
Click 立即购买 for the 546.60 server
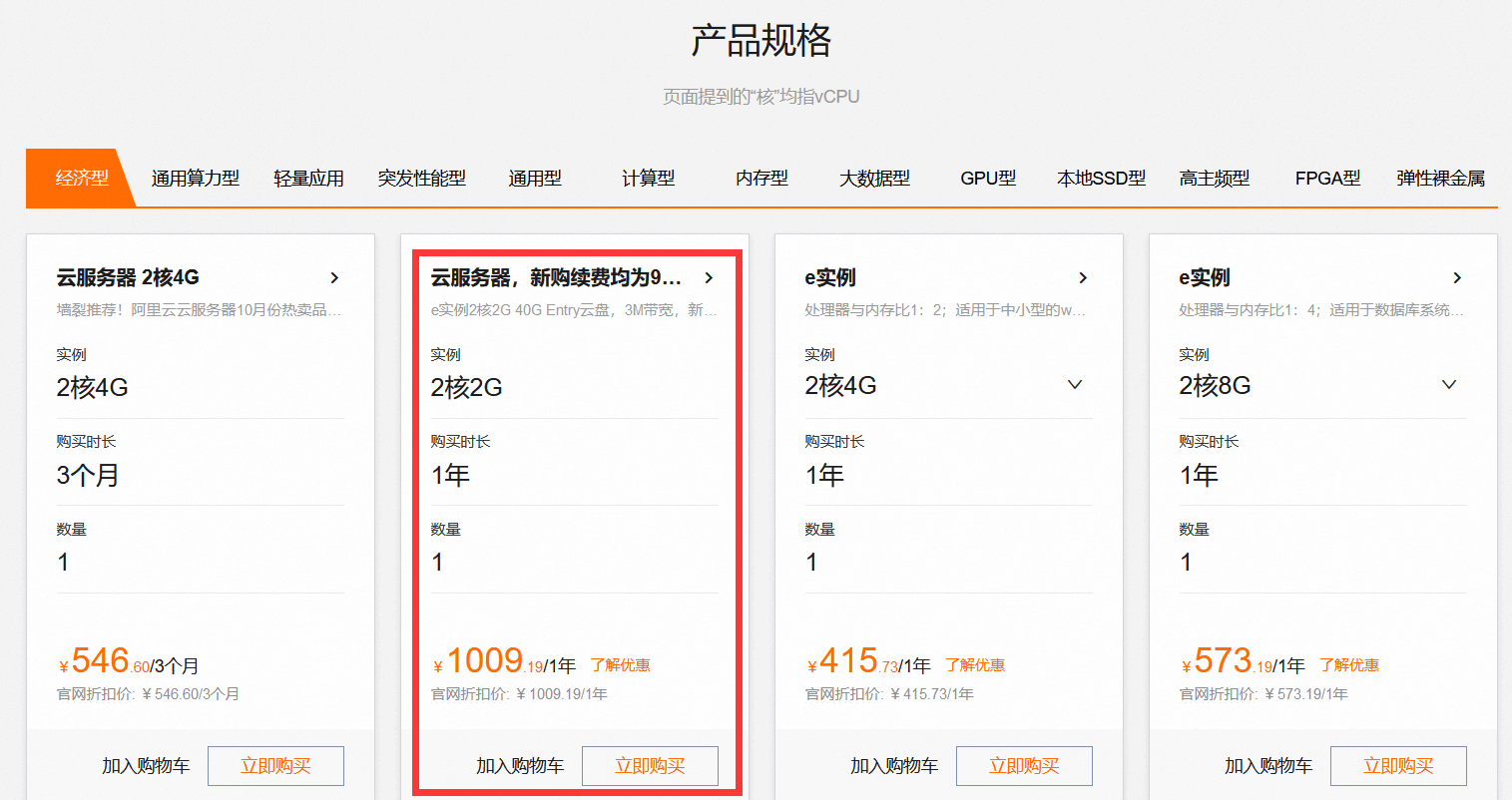275,766
